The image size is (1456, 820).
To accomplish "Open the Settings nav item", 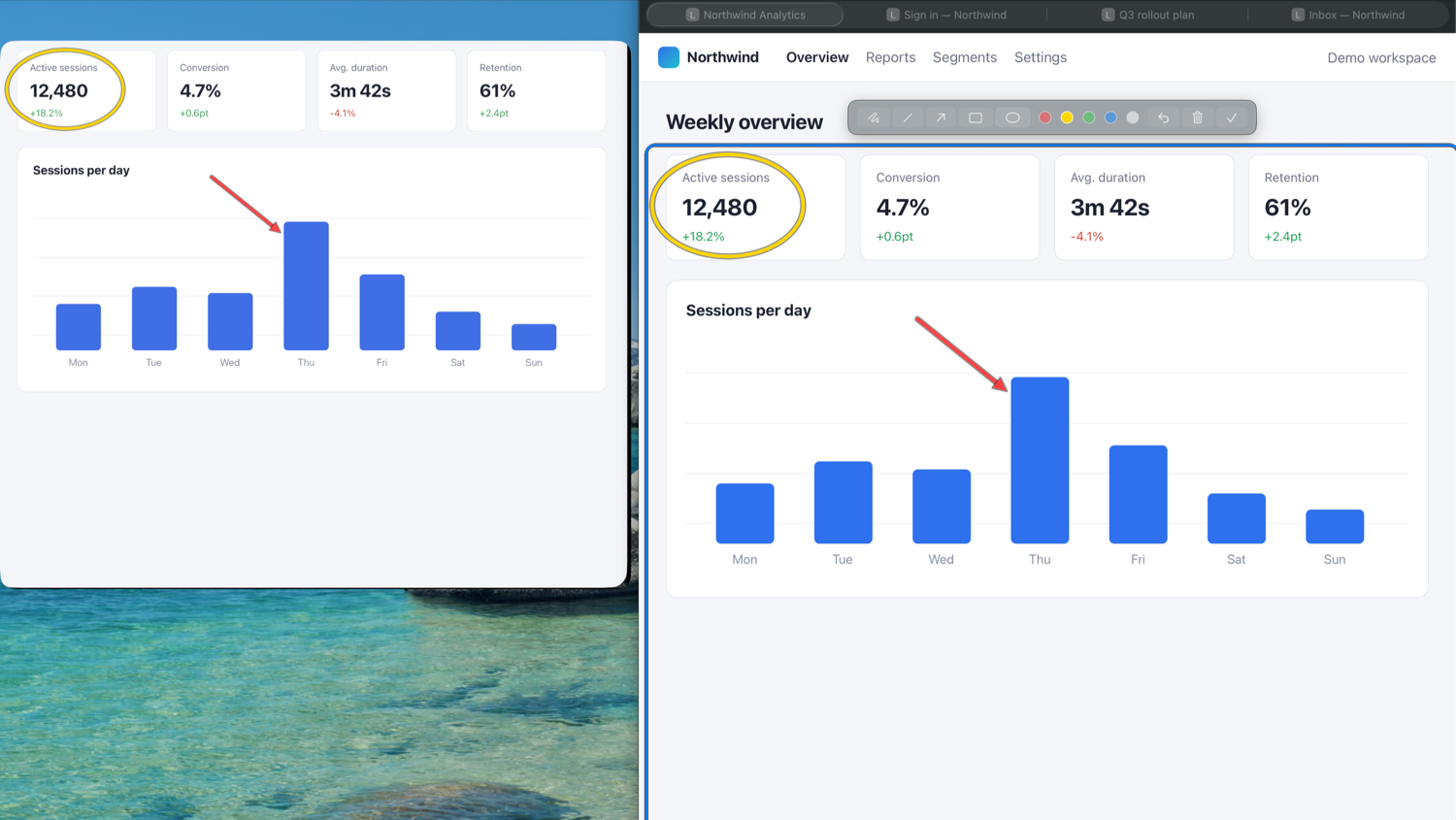I will (x=1041, y=57).
